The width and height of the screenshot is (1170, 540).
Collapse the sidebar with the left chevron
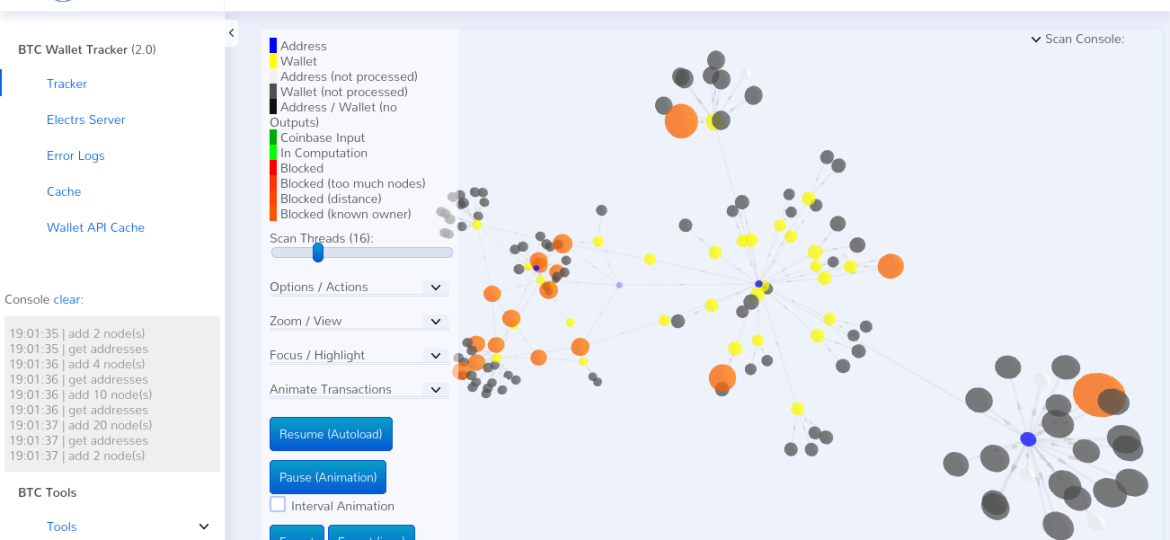(x=231, y=33)
